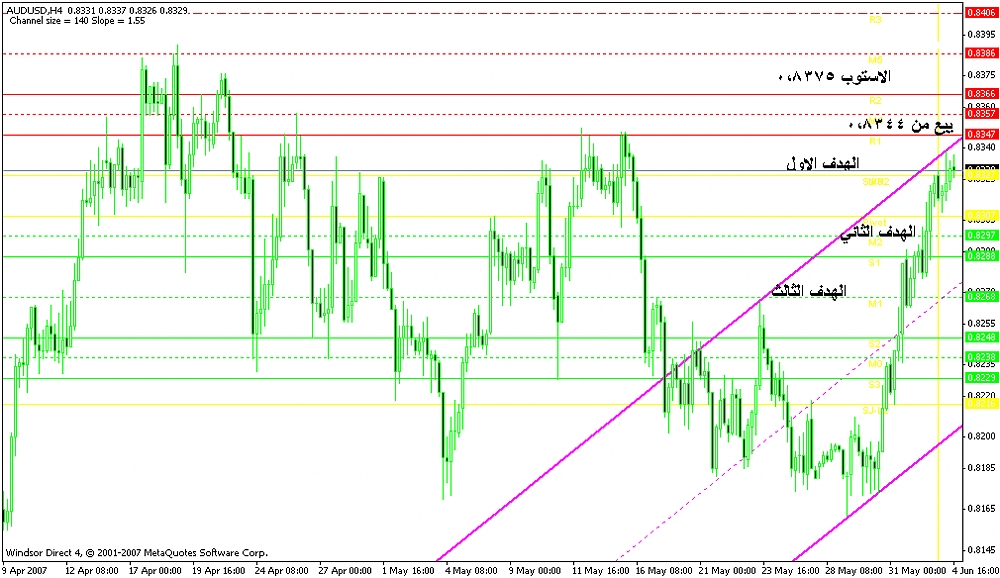This screenshot has height=578, width=1000.
Task: Click the '21 May 00:00' time axis label
Action: pos(725,570)
